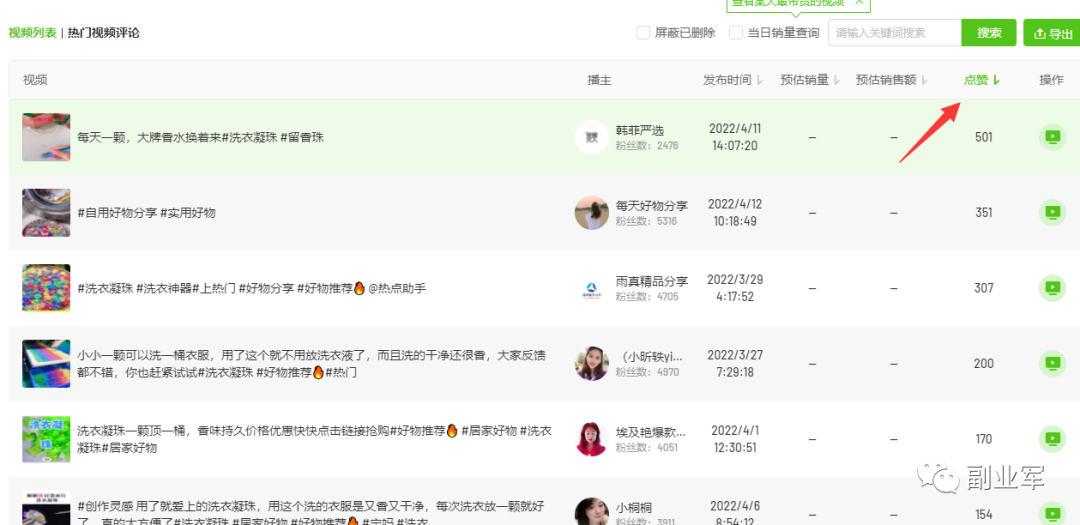Select the publish time 2022/4/12 10:18:49

tap(735, 212)
